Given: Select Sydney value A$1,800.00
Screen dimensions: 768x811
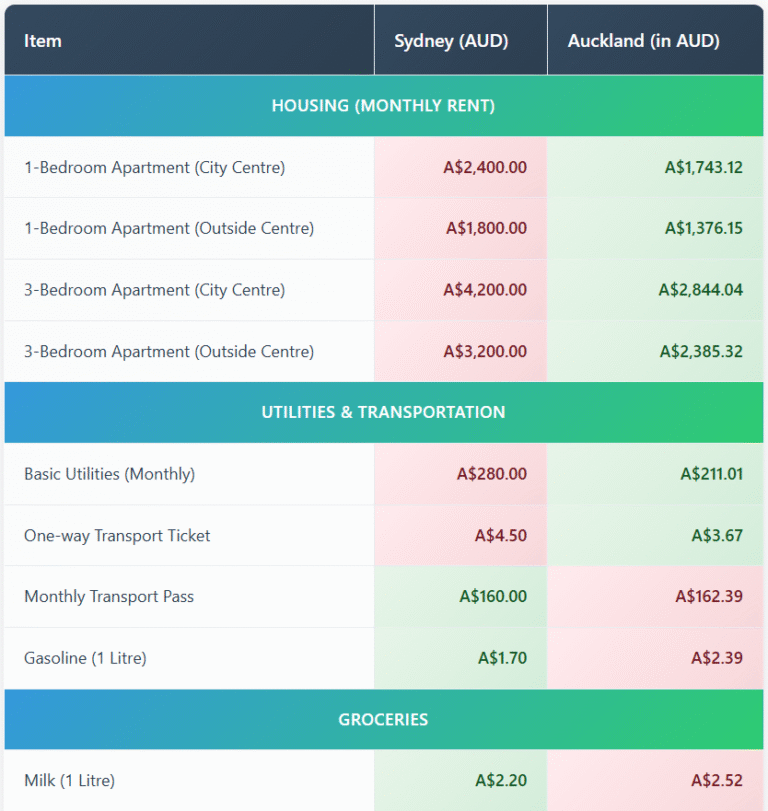Looking at the screenshot, I should click(x=487, y=228).
